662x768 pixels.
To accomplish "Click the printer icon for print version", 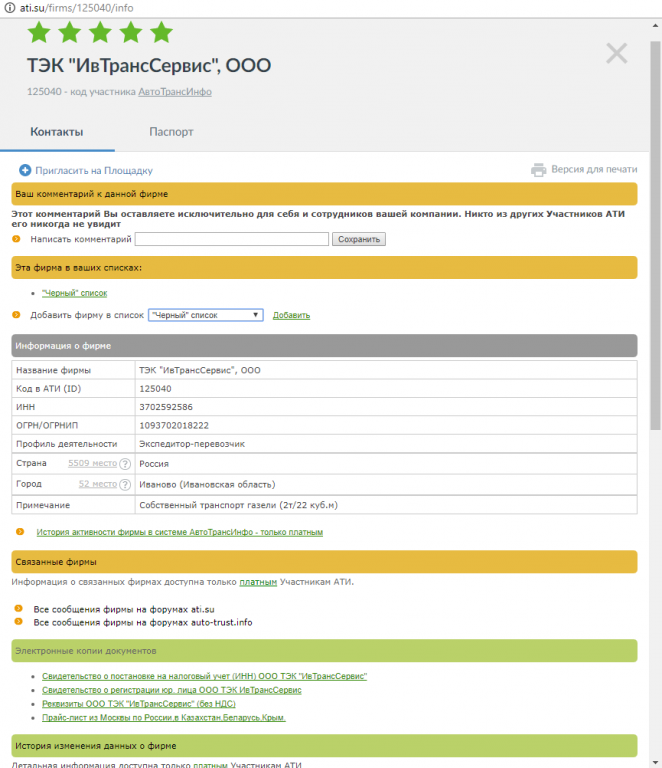I will [538, 169].
